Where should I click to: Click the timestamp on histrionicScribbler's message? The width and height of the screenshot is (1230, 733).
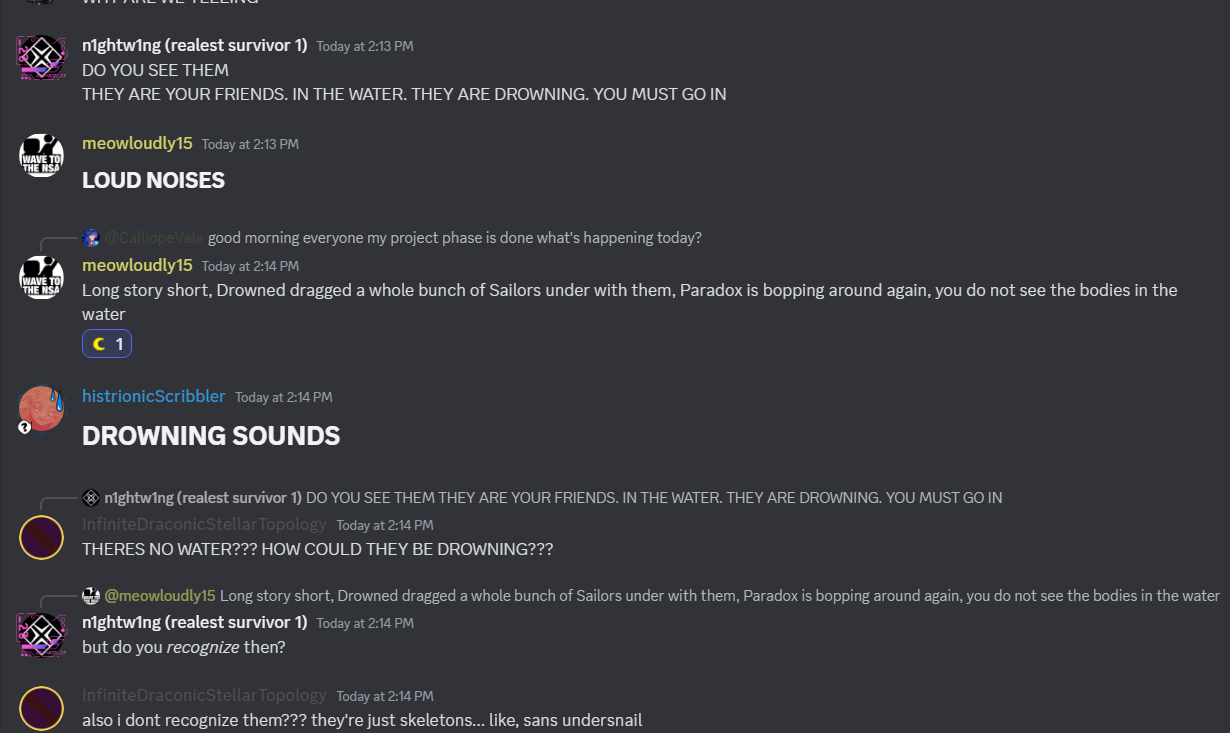[284, 397]
